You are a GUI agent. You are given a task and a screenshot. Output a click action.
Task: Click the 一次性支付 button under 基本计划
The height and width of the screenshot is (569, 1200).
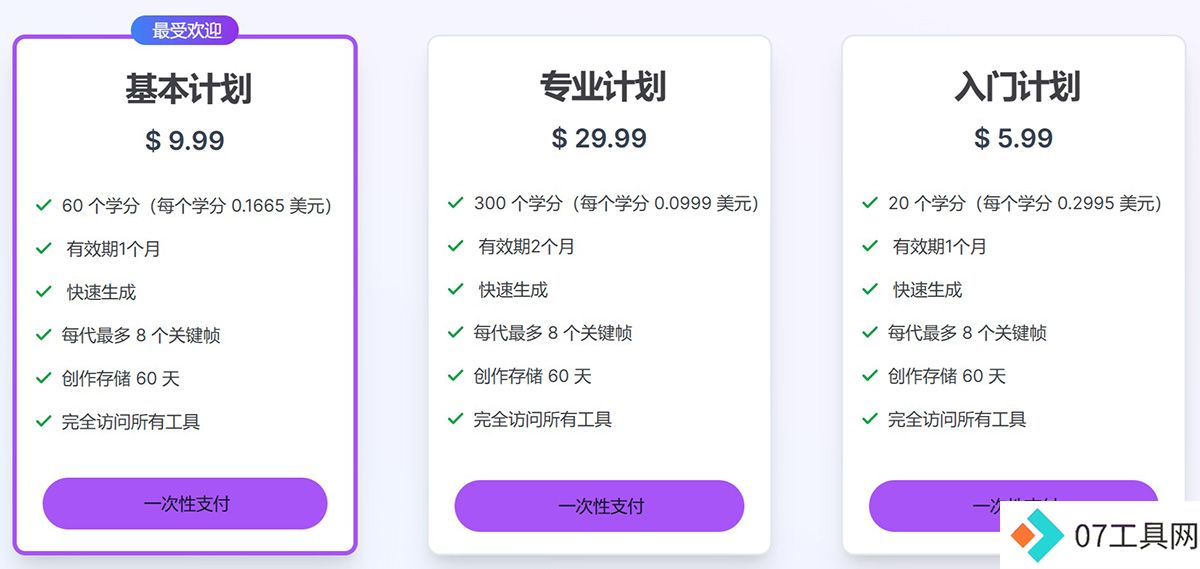point(185,503)
